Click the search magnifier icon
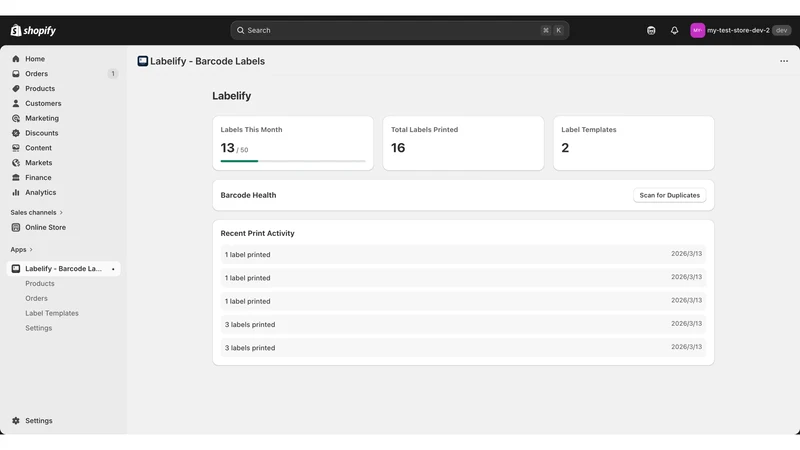The image size is (800, 450). [240, 30]
